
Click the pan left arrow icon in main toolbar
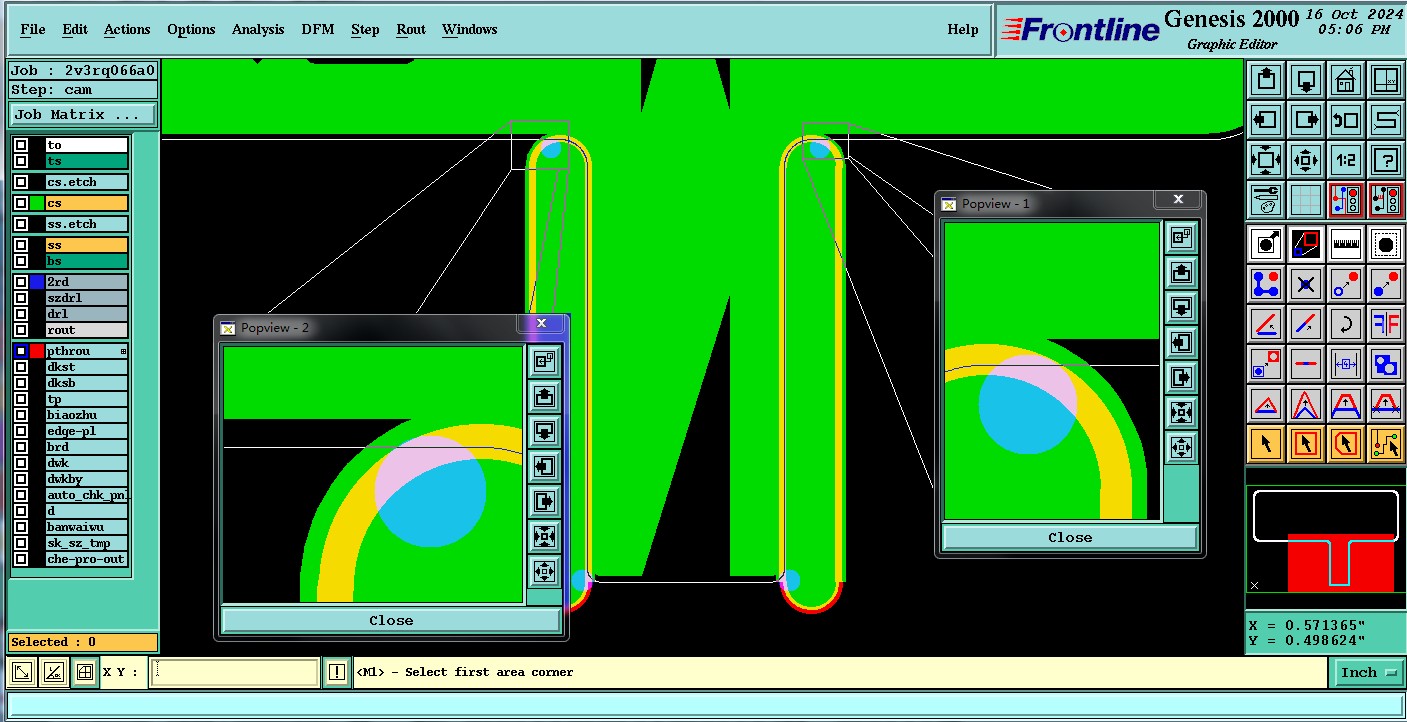(x=1266, y=120)
